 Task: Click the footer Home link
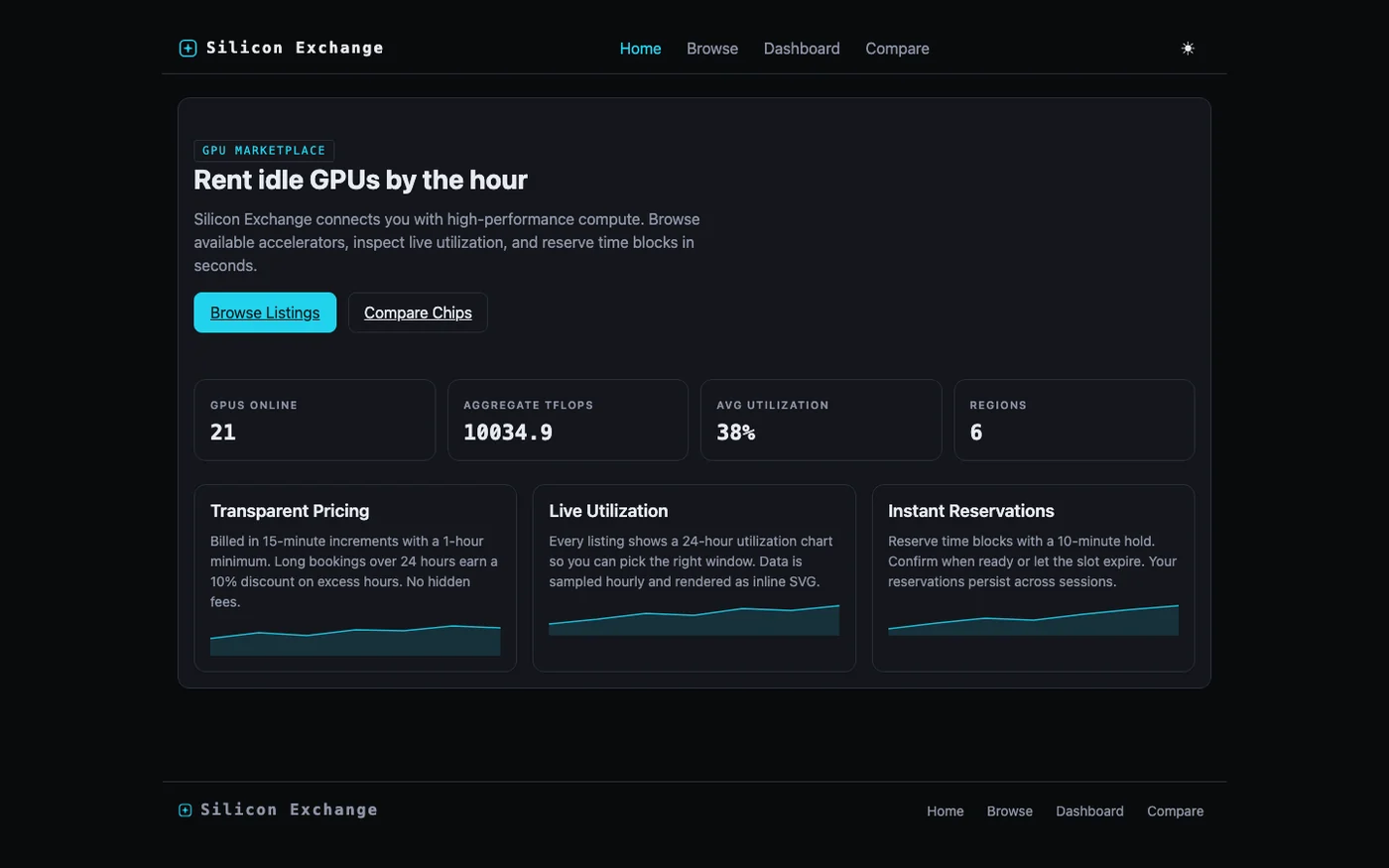tap(946, 811)
